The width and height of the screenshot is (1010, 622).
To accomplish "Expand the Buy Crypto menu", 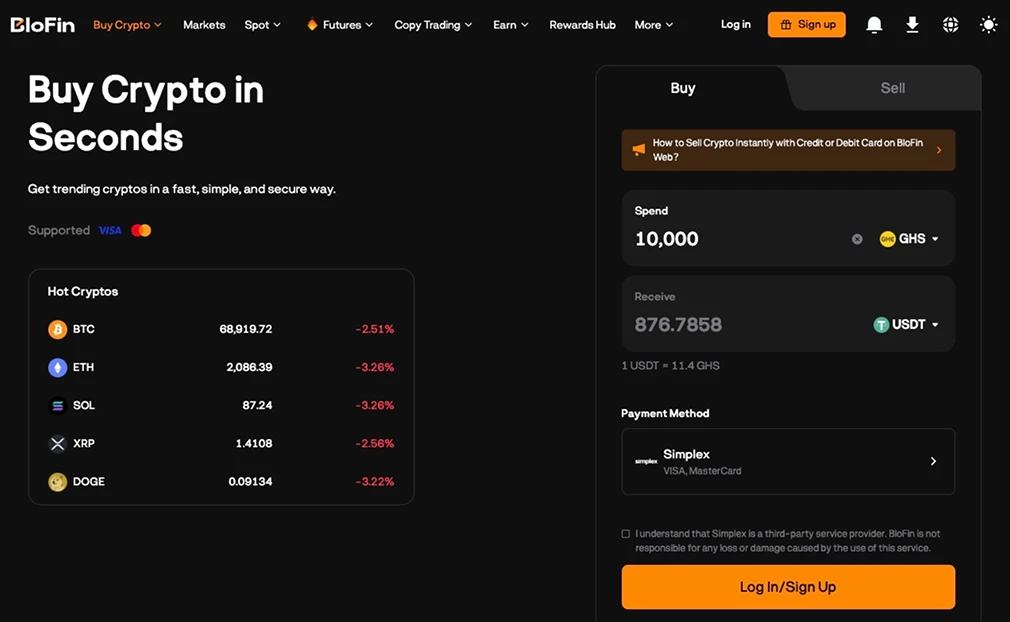I will pos(127,24).
